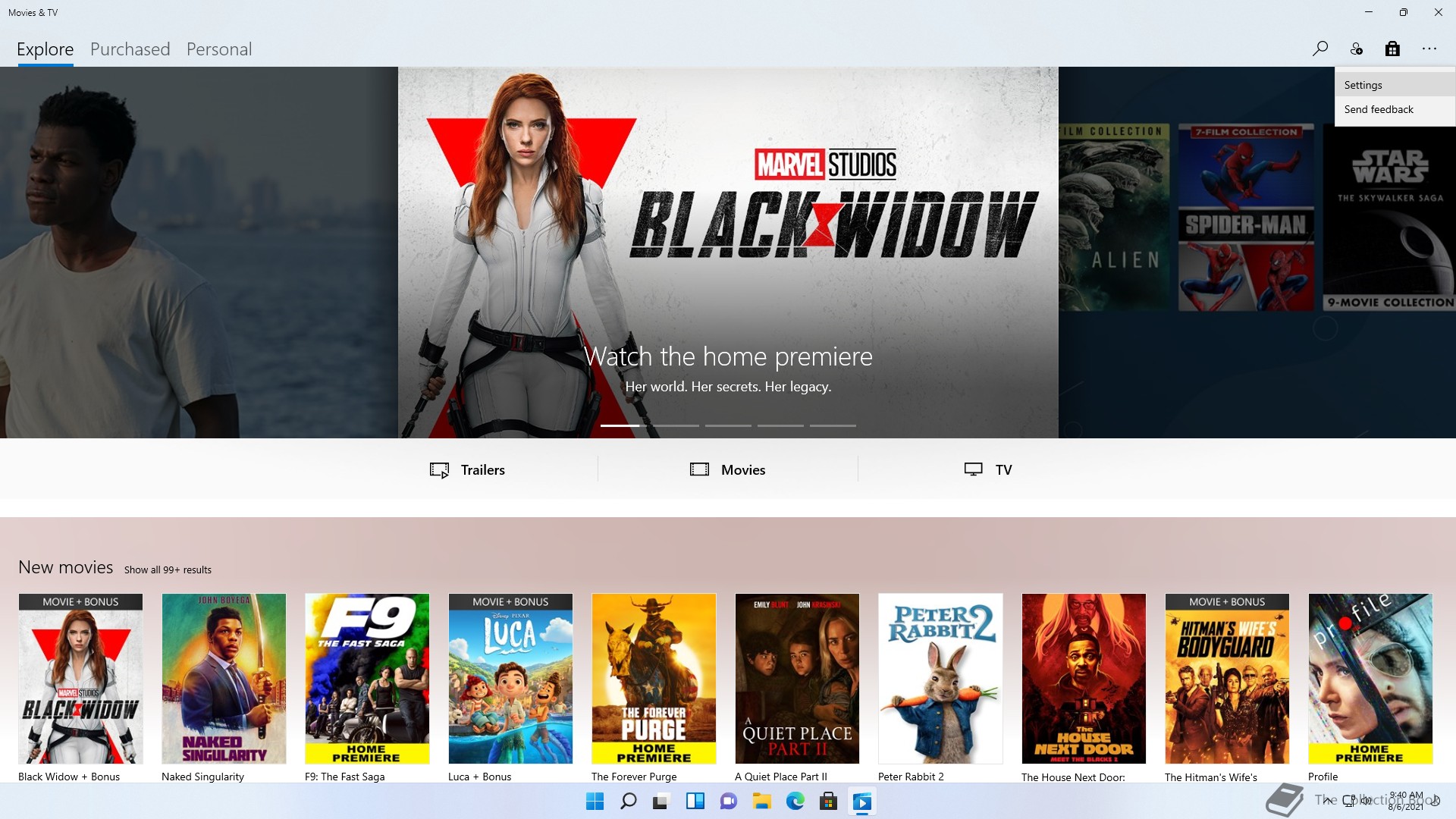Open the Windows Start menu
Screen dimensions: 1456x819
(x=595, y=802)
